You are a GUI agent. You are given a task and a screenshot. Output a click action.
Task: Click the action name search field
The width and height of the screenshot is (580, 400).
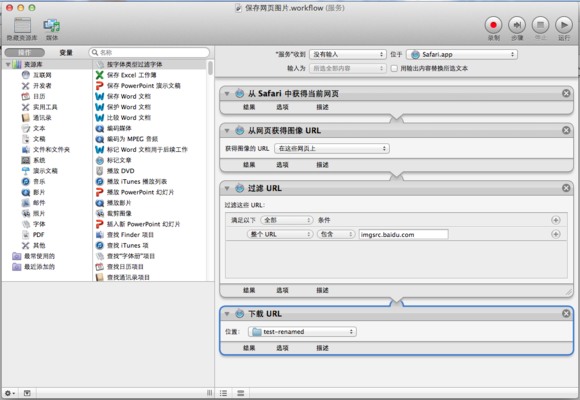click(149, 53)
